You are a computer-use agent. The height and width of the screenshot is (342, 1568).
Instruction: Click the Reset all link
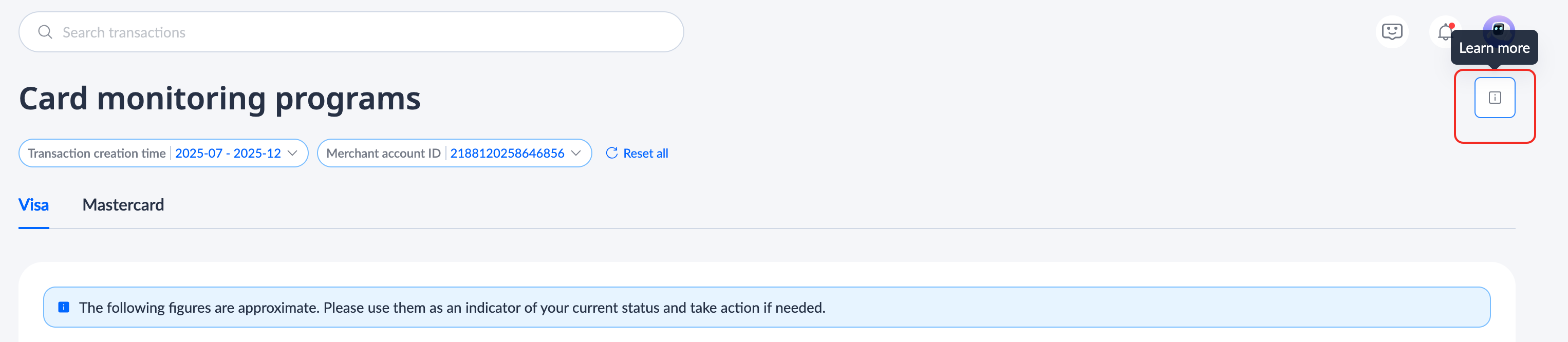(645, 154)
